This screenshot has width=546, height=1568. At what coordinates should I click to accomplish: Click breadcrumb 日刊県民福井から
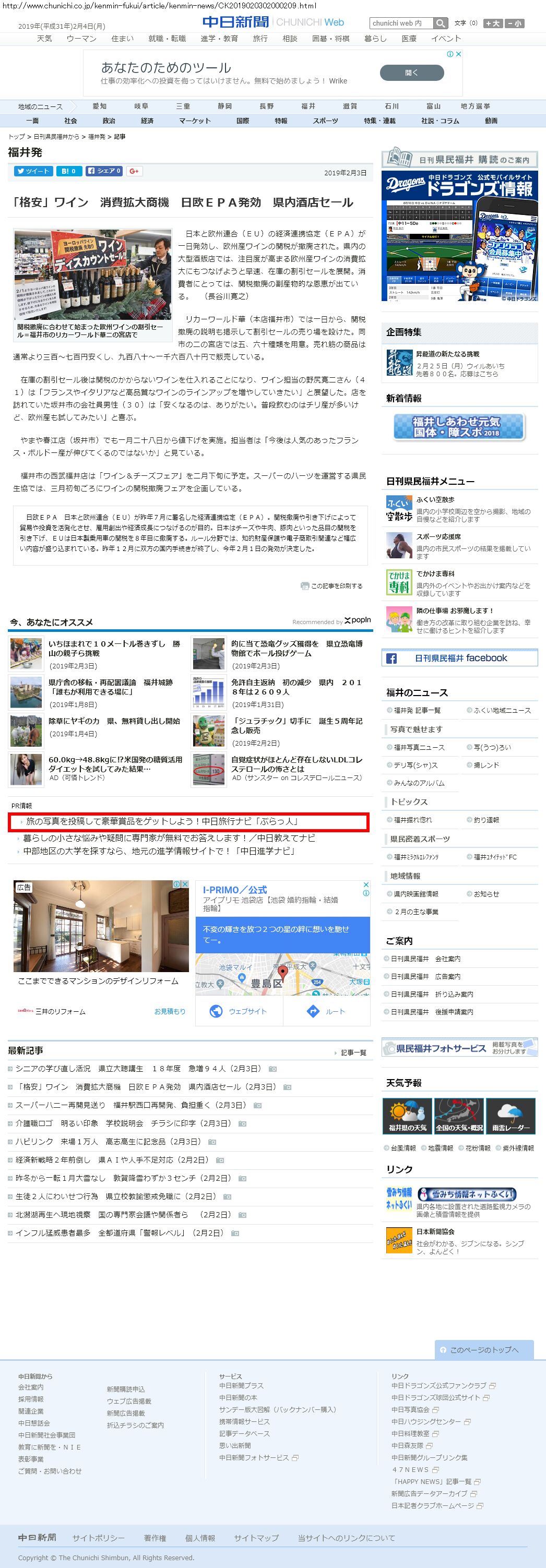pos(56,137)
